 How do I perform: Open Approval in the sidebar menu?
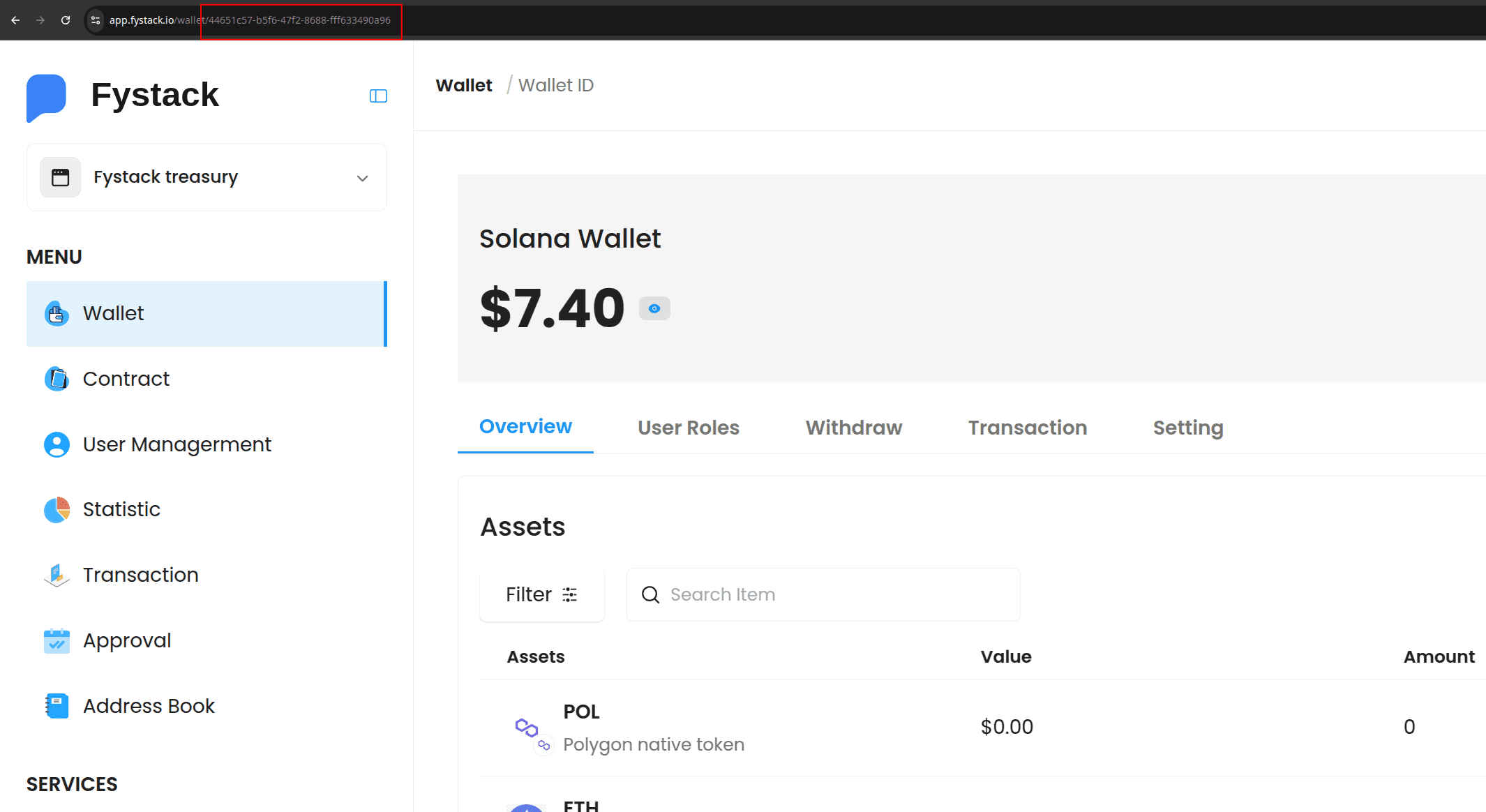[207, 640]
